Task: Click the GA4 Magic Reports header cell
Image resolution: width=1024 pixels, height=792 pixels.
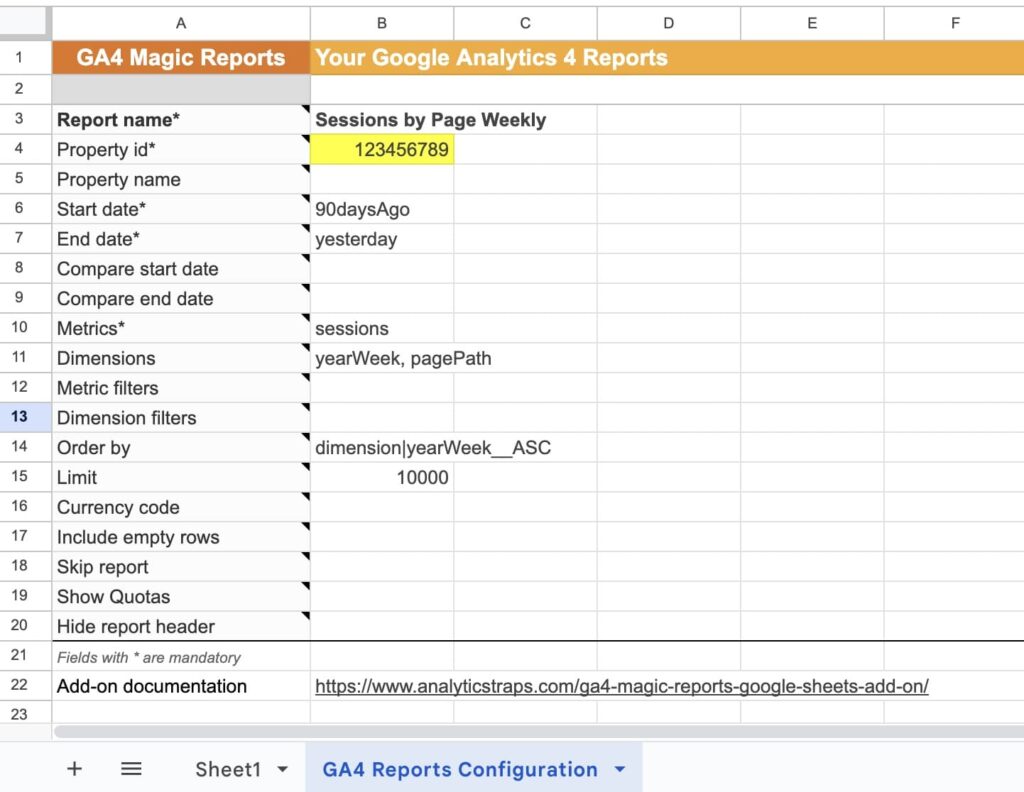Action: [x=180, y=58]
